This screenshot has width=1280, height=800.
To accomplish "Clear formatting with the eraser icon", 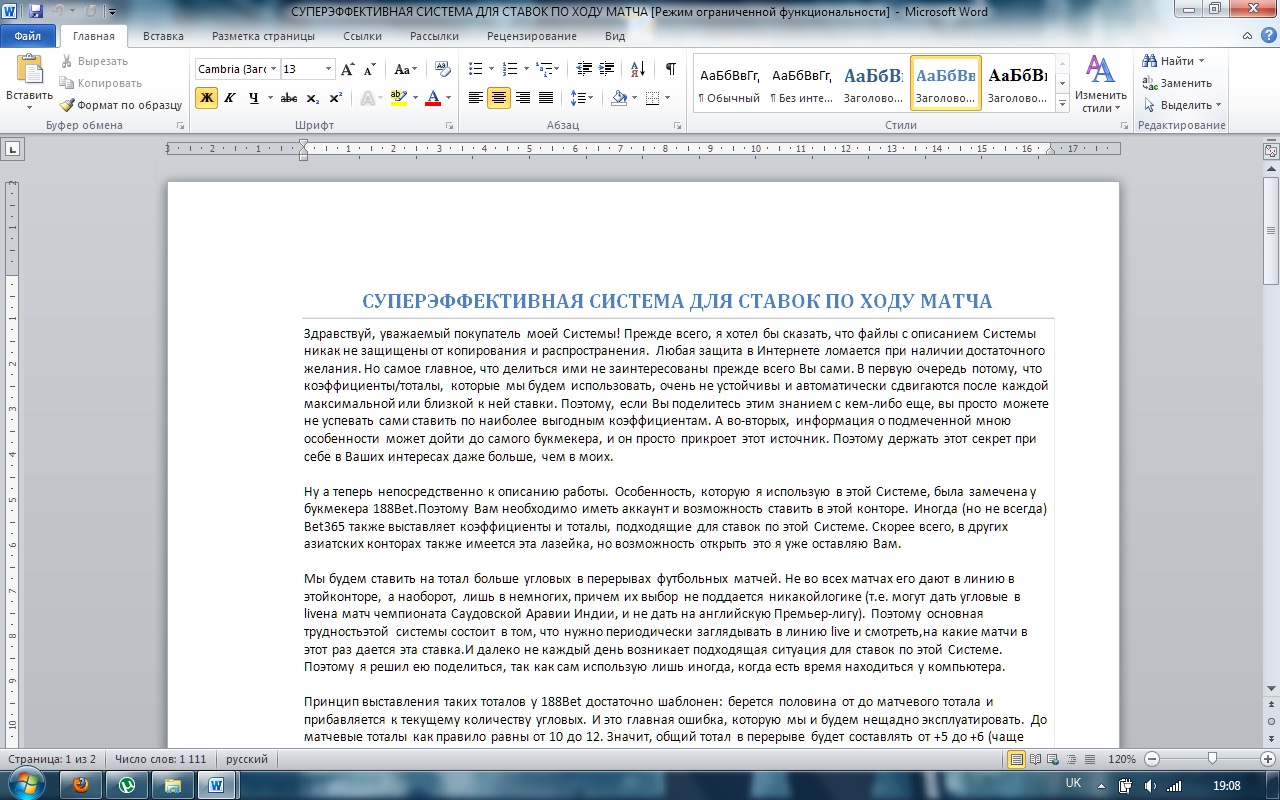I will 442,69.
